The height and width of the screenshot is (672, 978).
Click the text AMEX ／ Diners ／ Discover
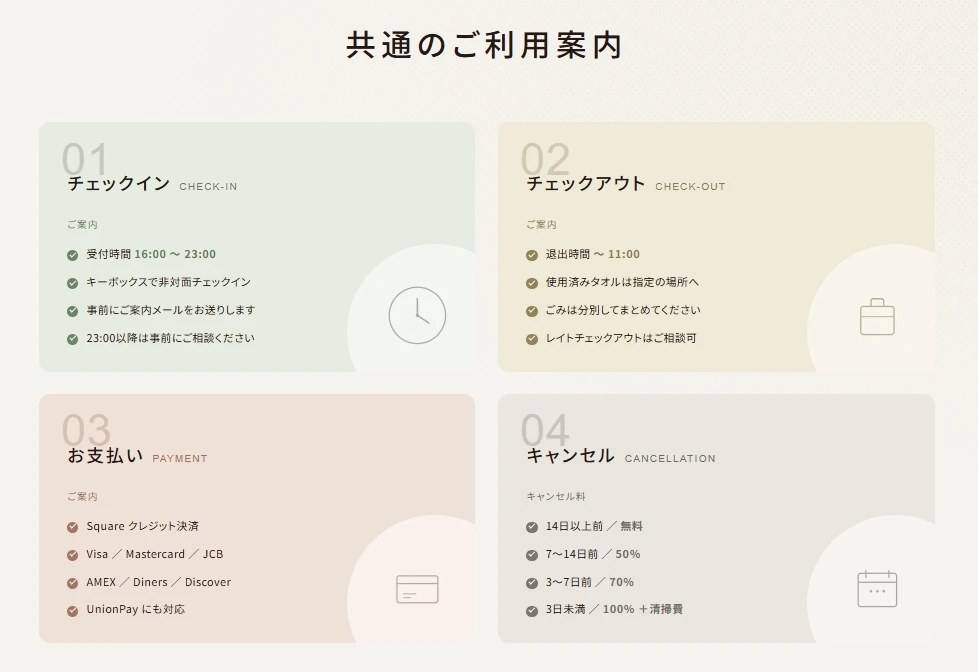point(158,582)
